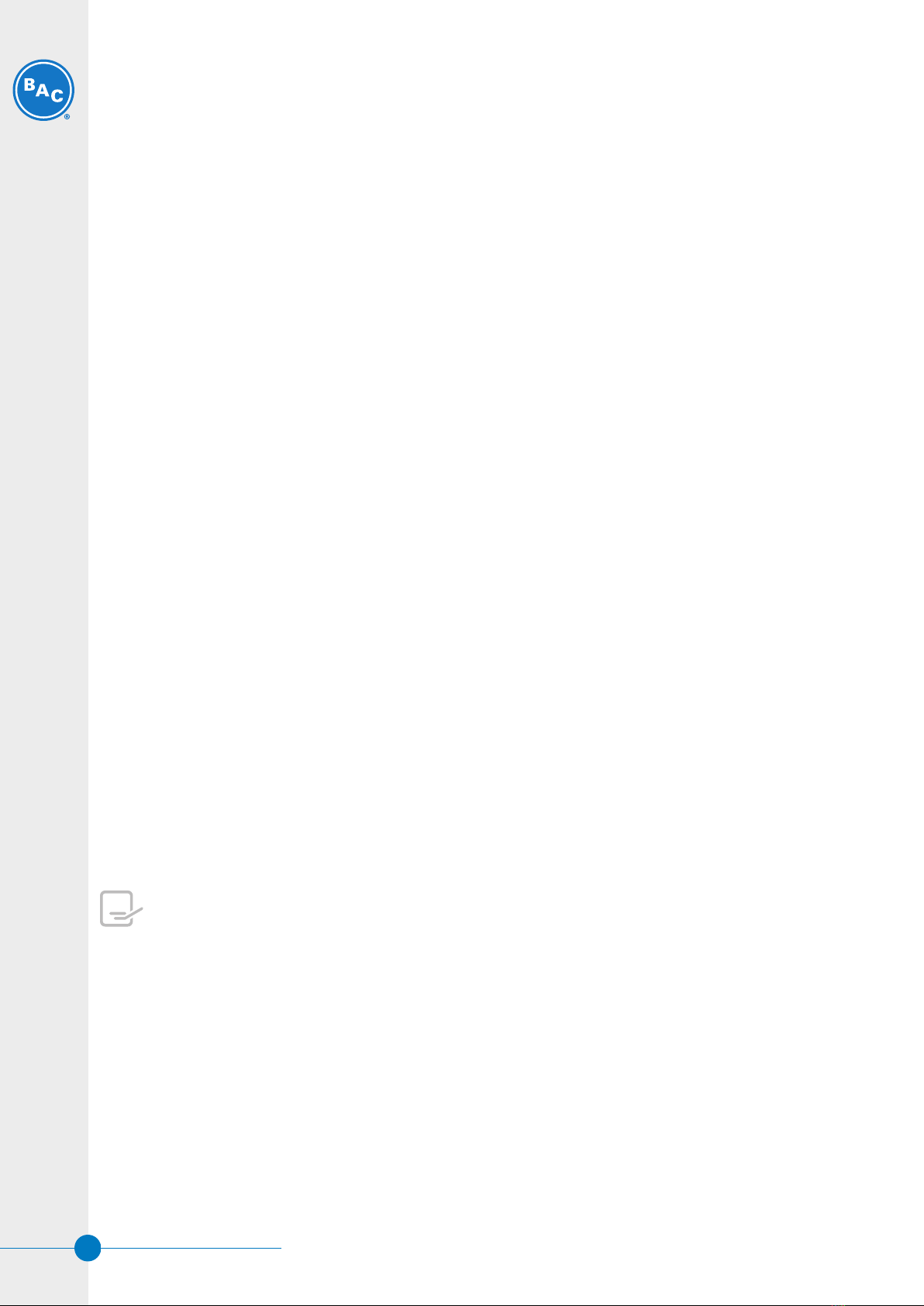The width and height of the screenshot is (924, 1306).
Task: Click the white outer ring of the BAC logo
Action: [43, 61]
